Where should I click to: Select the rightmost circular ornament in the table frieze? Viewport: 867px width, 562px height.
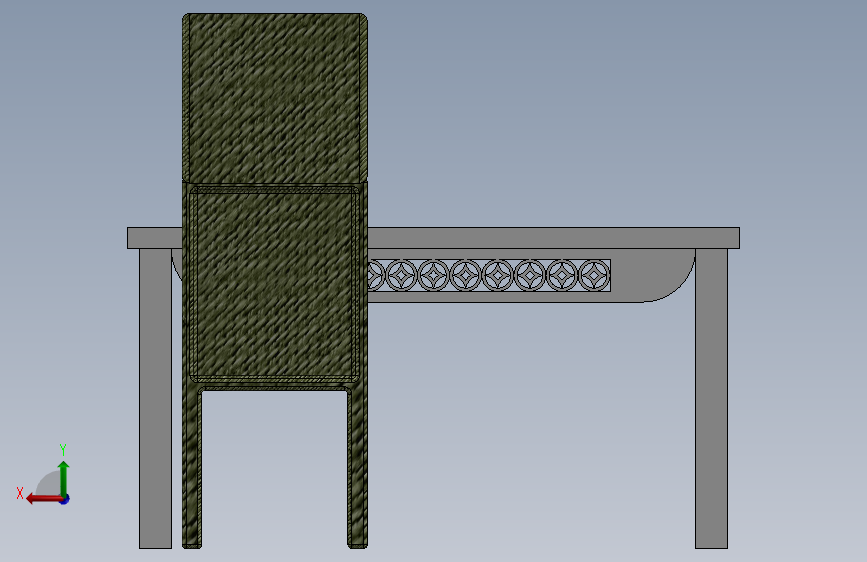[594, 275]
